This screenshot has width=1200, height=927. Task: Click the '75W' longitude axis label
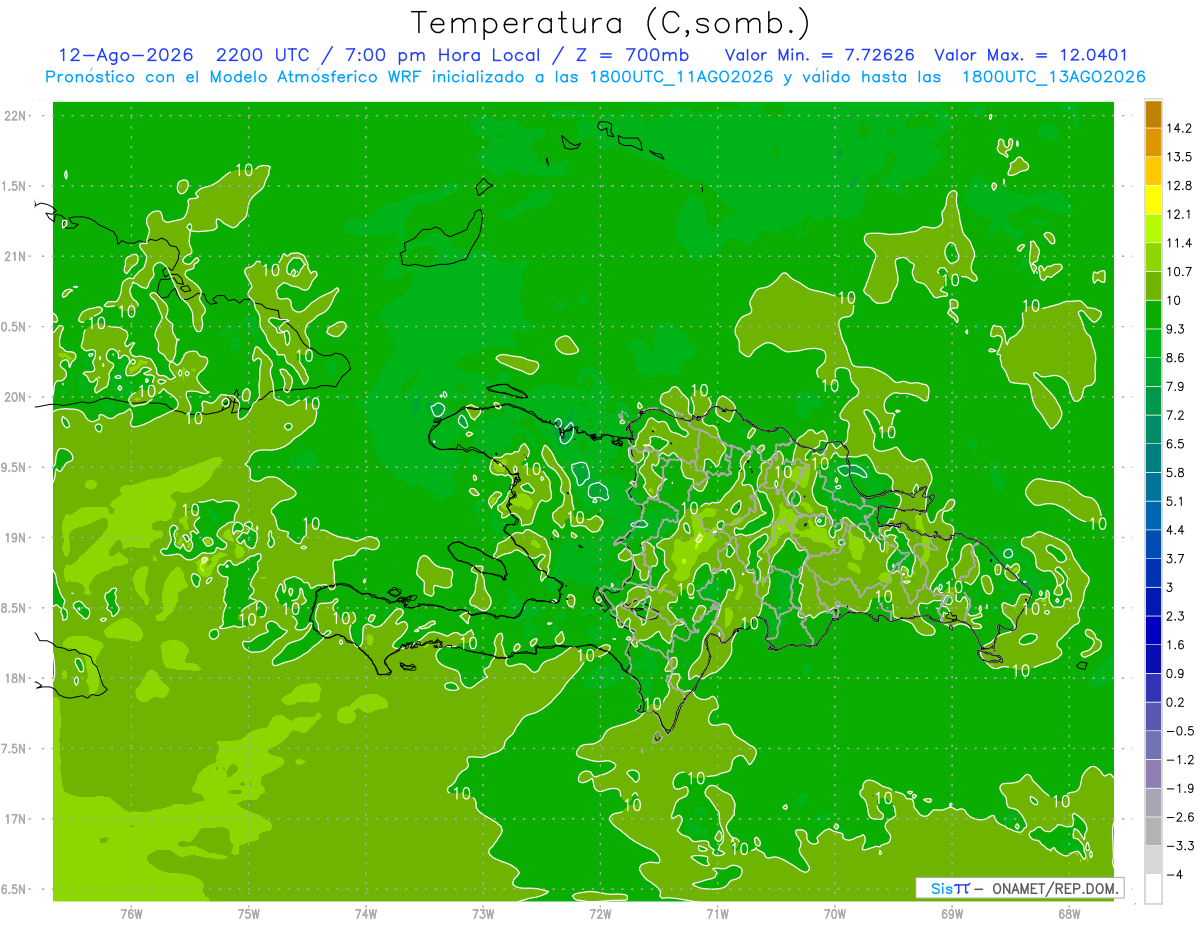[249, 914]
